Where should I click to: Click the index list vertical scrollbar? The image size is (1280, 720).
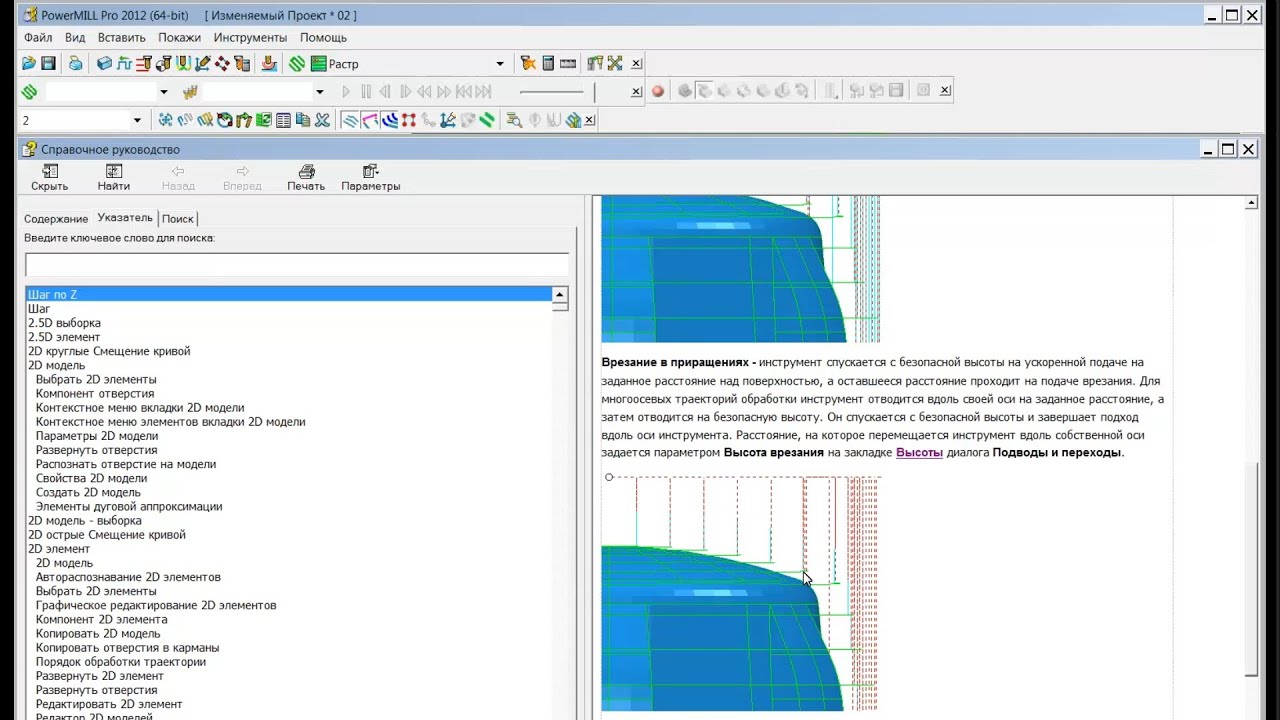[560, 503]
